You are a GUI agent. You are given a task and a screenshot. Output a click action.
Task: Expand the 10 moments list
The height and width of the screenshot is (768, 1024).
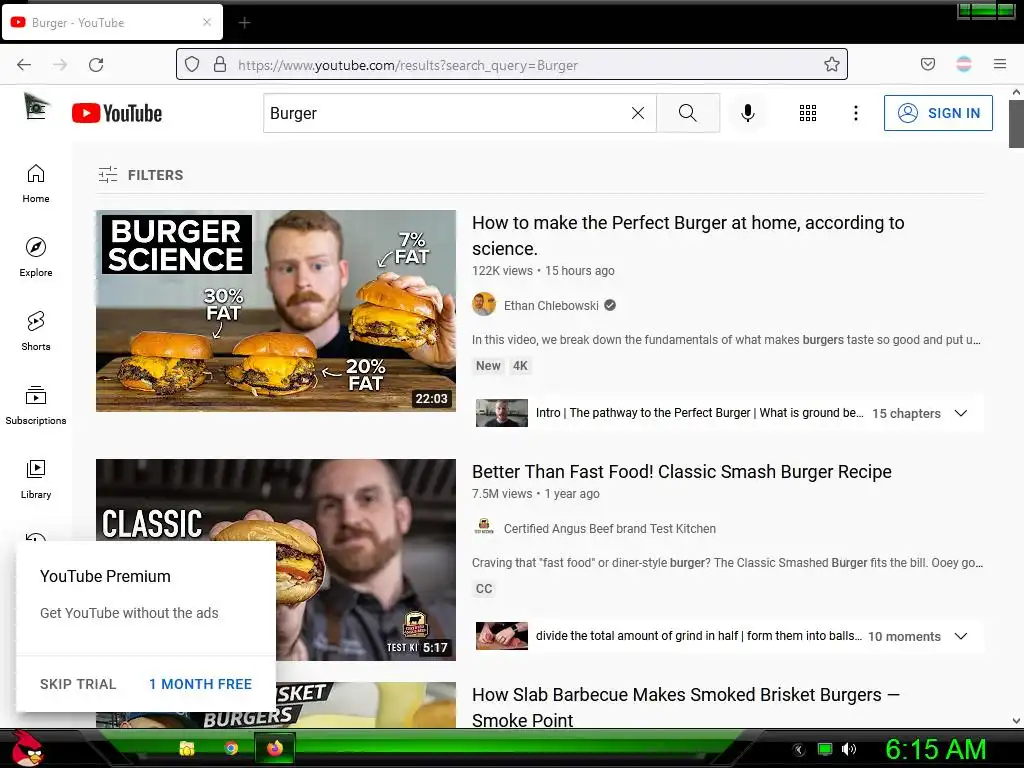click(x=961, y=636)
